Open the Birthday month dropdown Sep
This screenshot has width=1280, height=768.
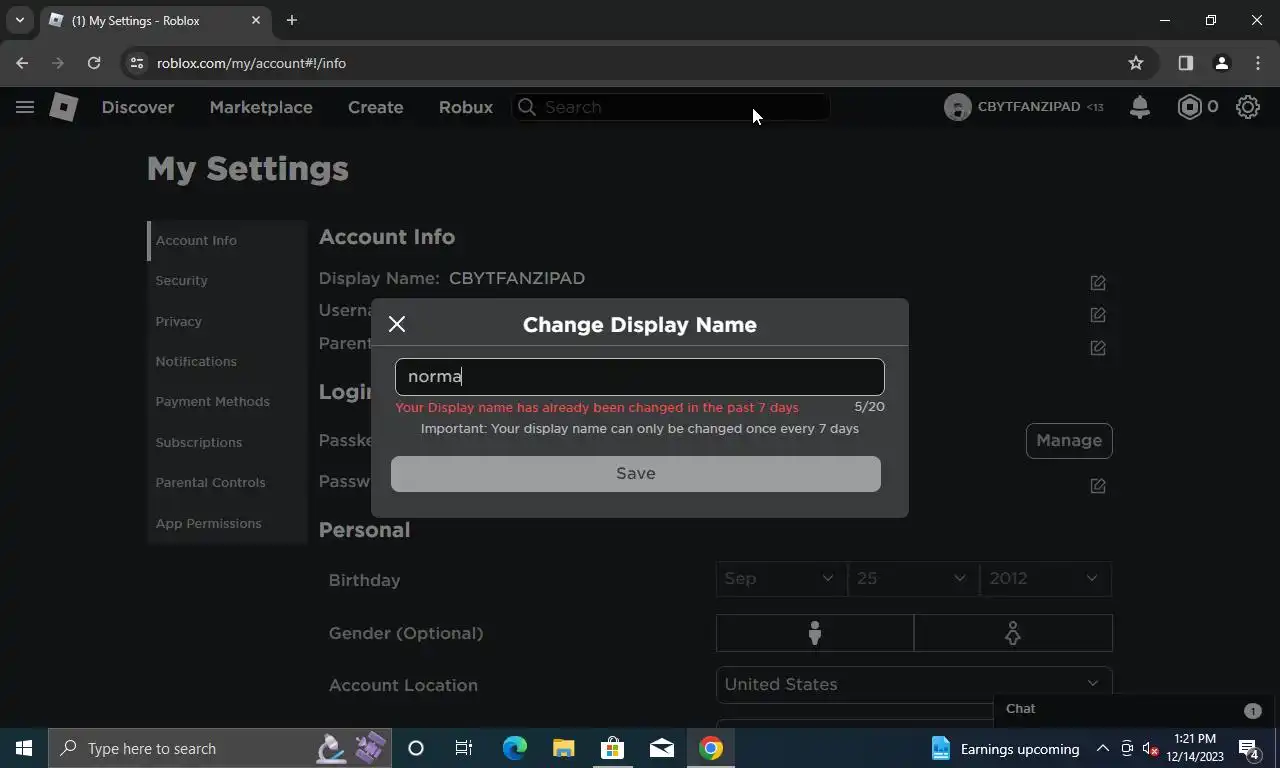[x=780, y=578]
